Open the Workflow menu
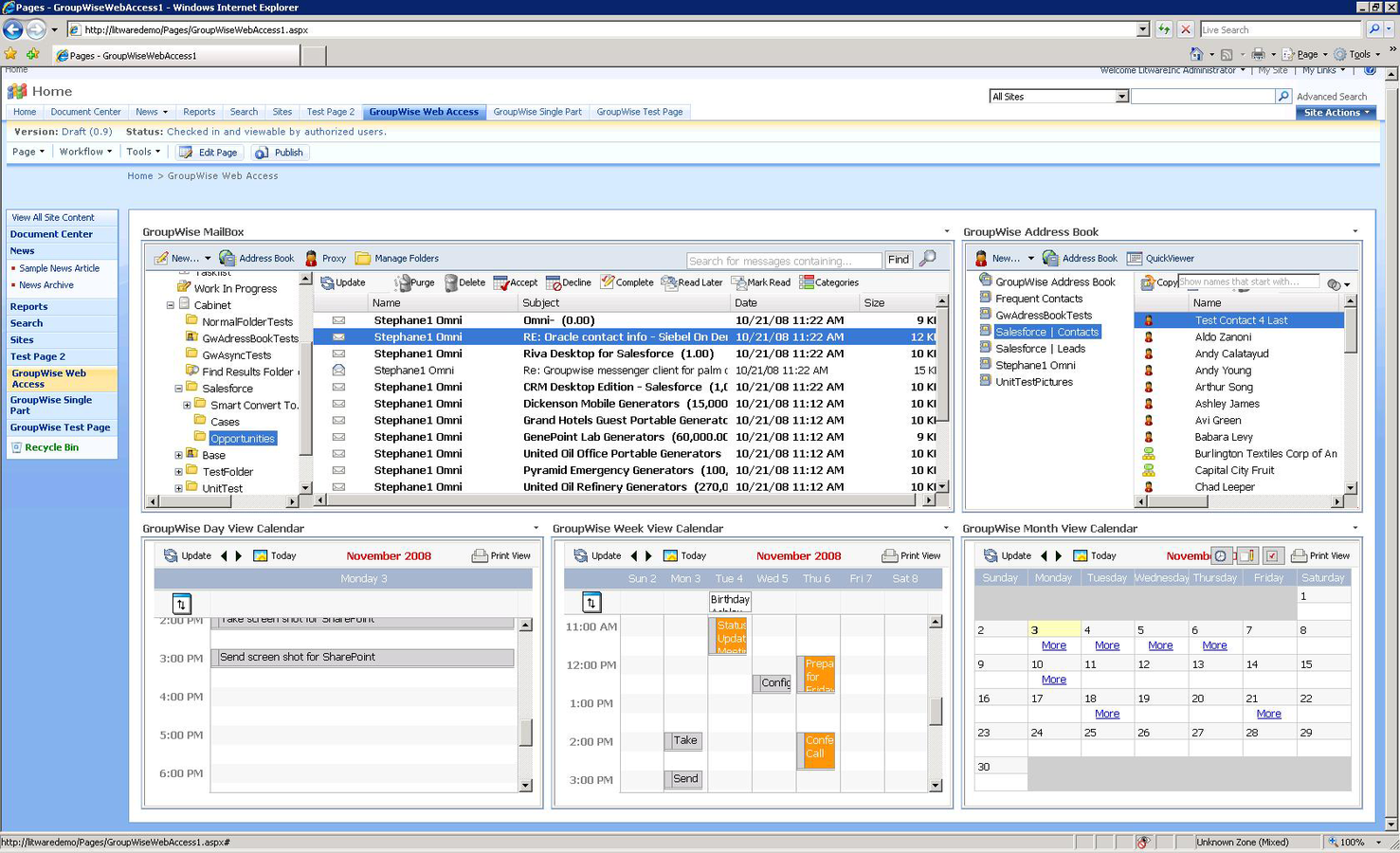Image resolution: width=1400 pixels, height=853 pixels. [x=85, y=152]
